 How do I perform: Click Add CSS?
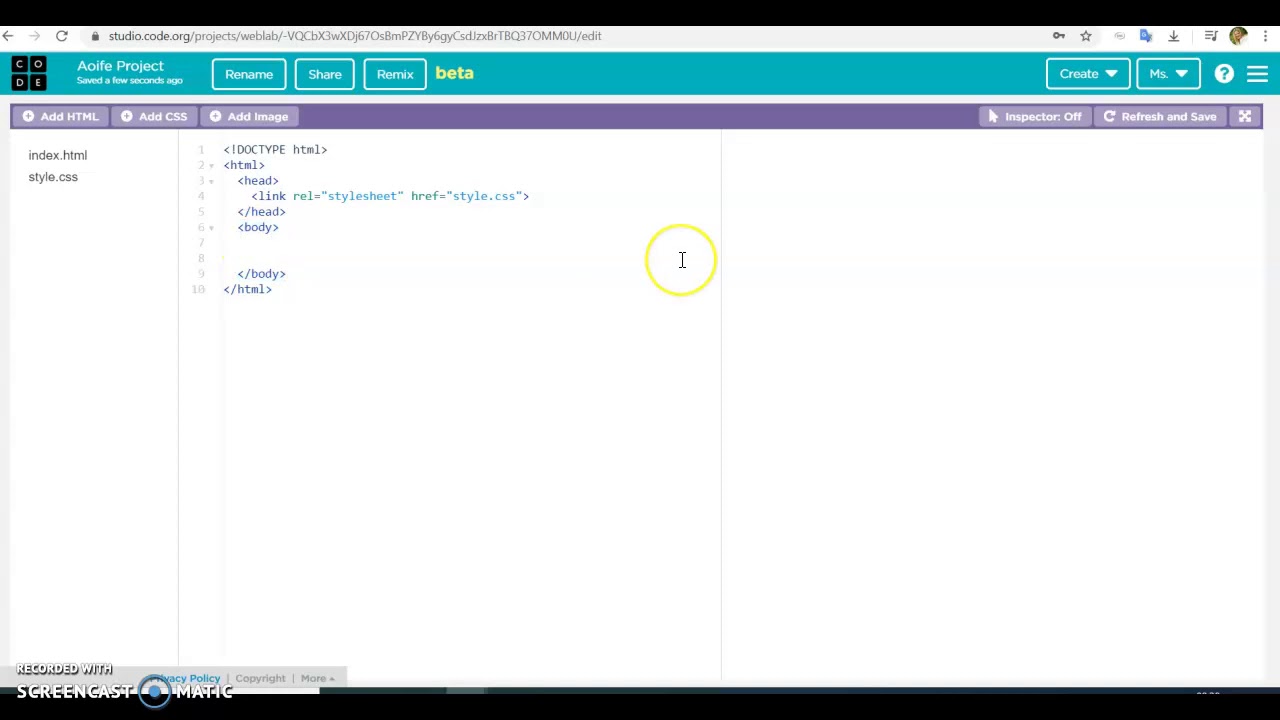point(154,117)
